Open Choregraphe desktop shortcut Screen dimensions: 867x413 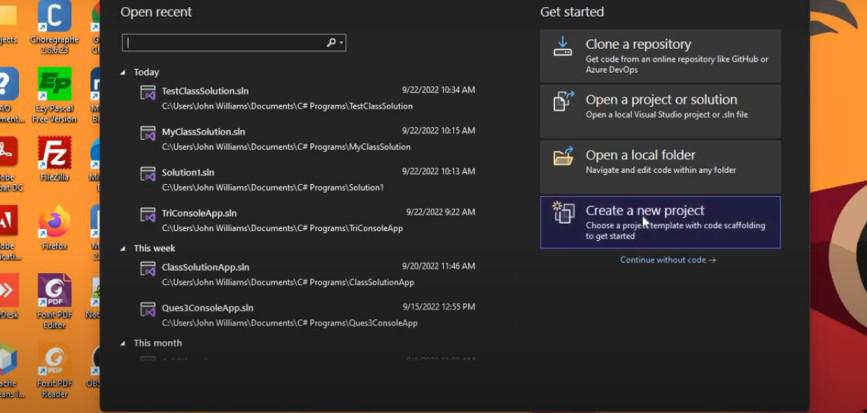pos(54,28)
